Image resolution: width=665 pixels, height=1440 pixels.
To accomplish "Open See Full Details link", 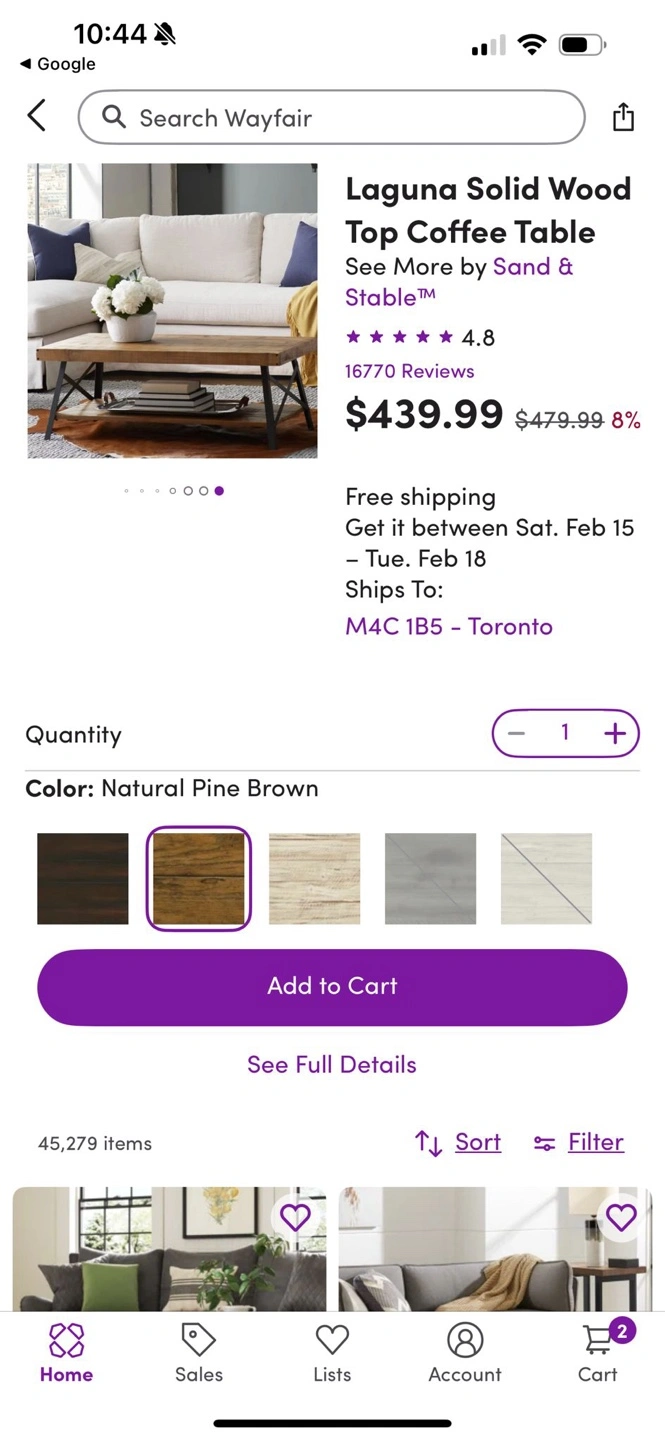I will point(332,1064).
